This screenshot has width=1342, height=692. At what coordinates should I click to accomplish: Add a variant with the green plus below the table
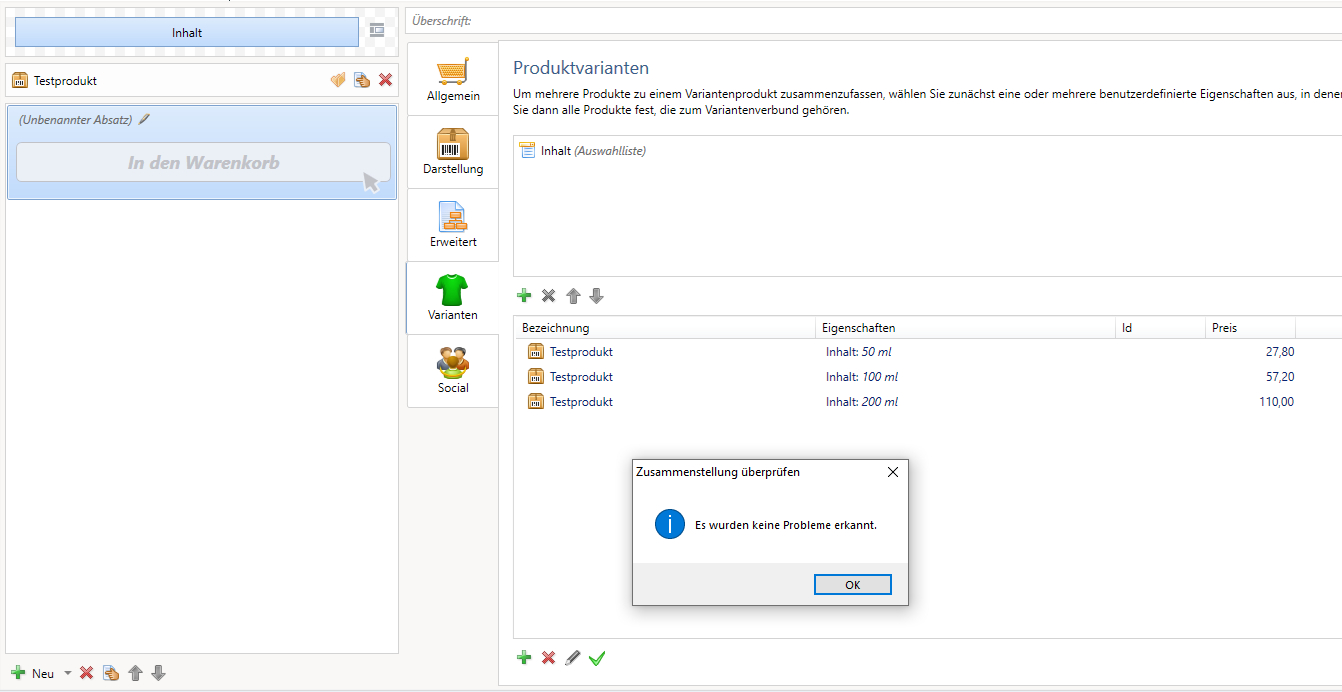click(x=524, y=658)
